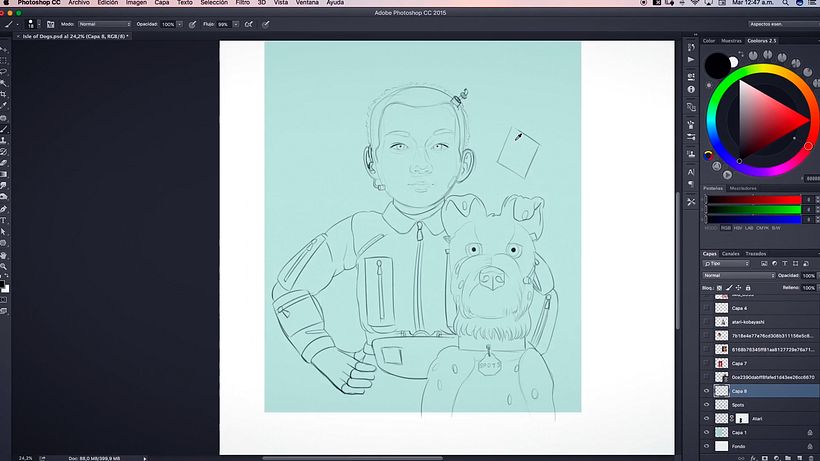This screenshot has height=461, width=820.
Task: Open the Opacidad arrow in options bar
Action: 179,24
